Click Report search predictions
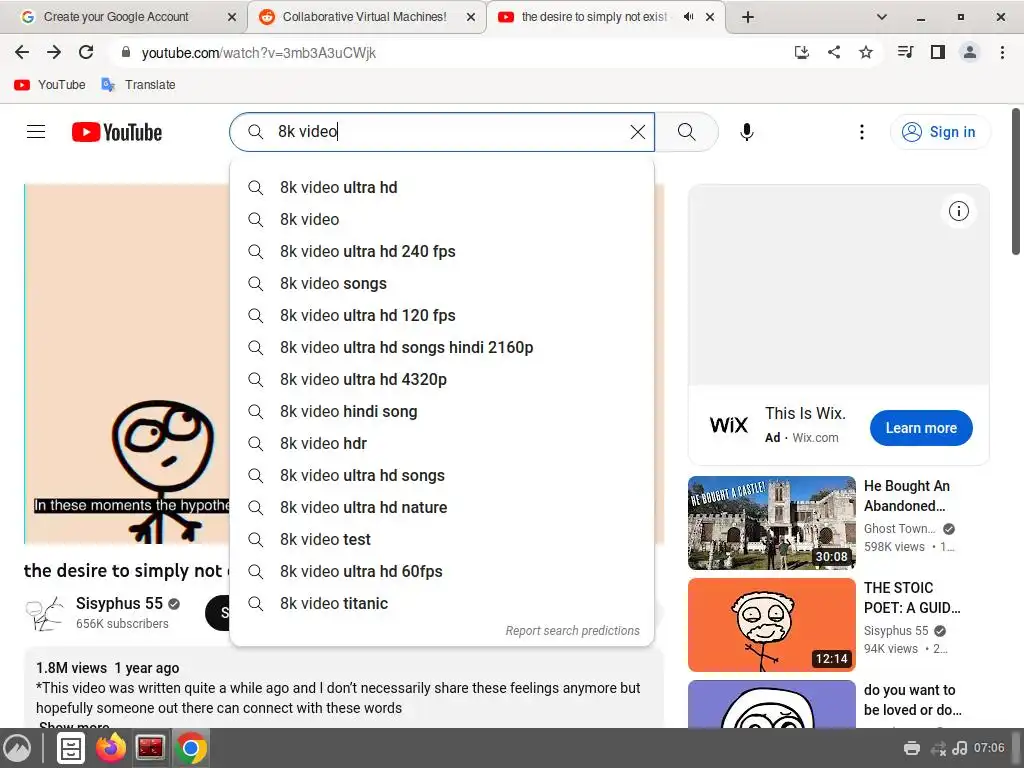1024x768 pixels. point(572,631)
